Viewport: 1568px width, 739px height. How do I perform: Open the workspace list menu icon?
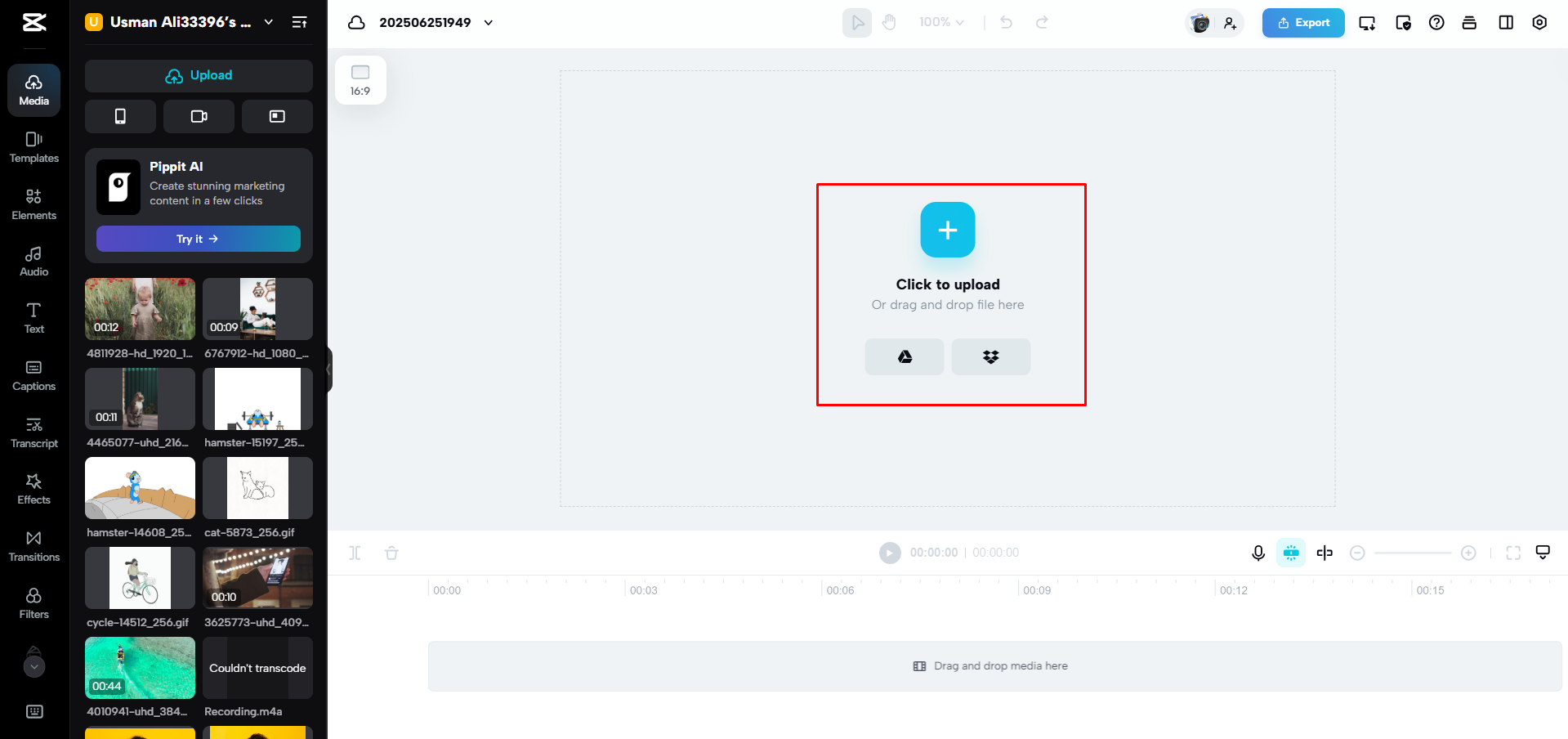(300, 22)
